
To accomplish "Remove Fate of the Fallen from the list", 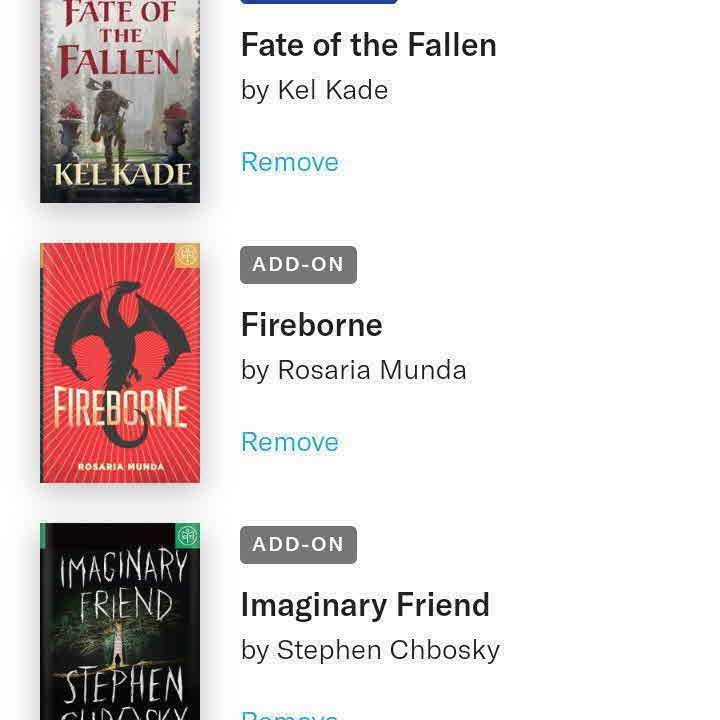I will pos(290,162).
